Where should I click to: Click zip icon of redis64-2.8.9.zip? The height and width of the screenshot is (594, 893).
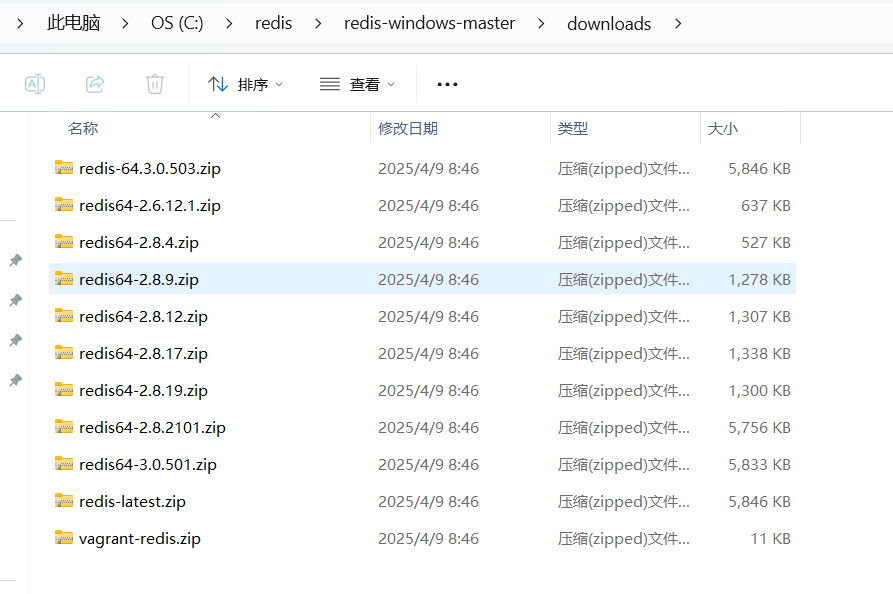(x=64, y=278)
